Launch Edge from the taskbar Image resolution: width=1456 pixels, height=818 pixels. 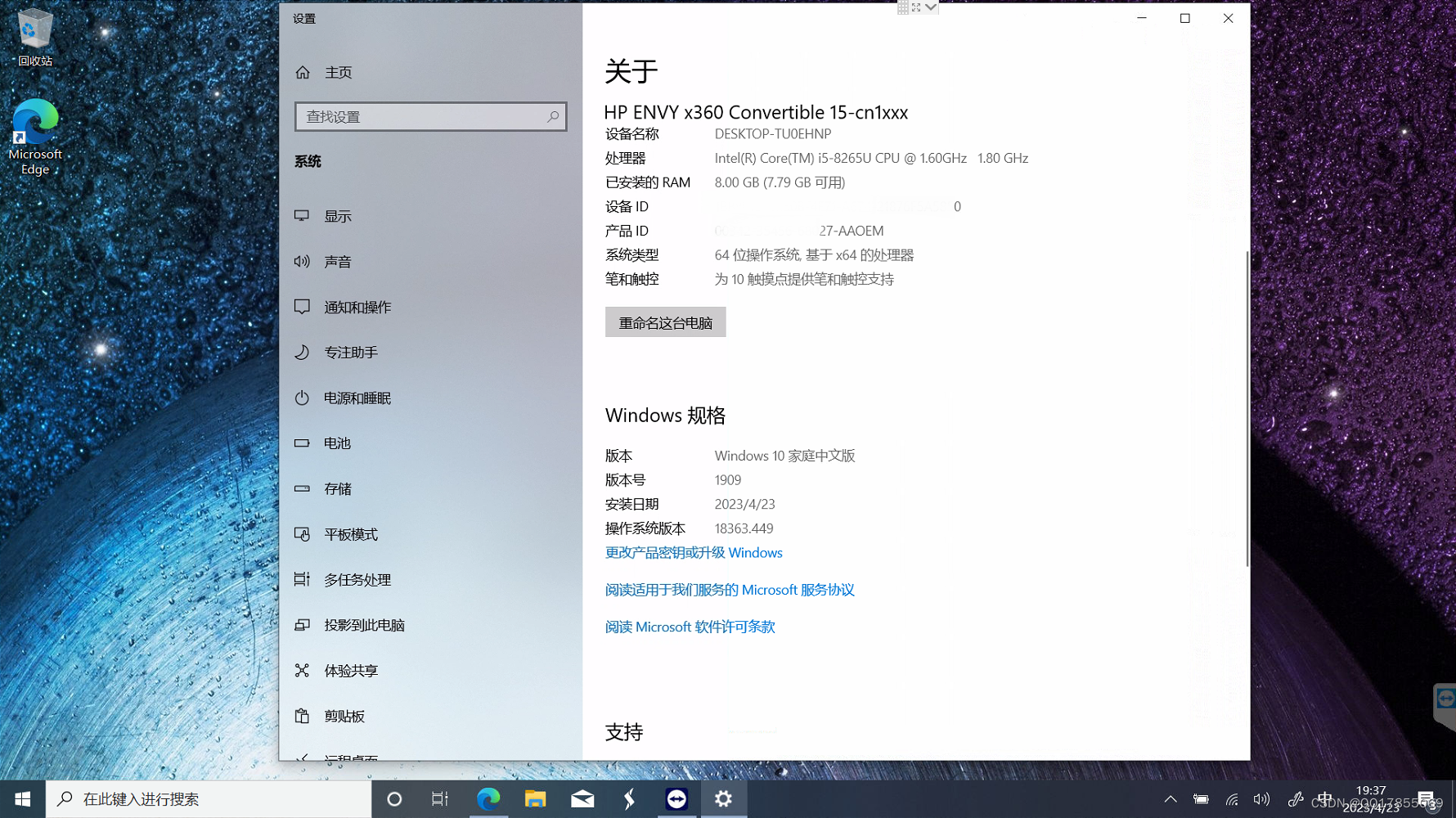tap(488, 799)
